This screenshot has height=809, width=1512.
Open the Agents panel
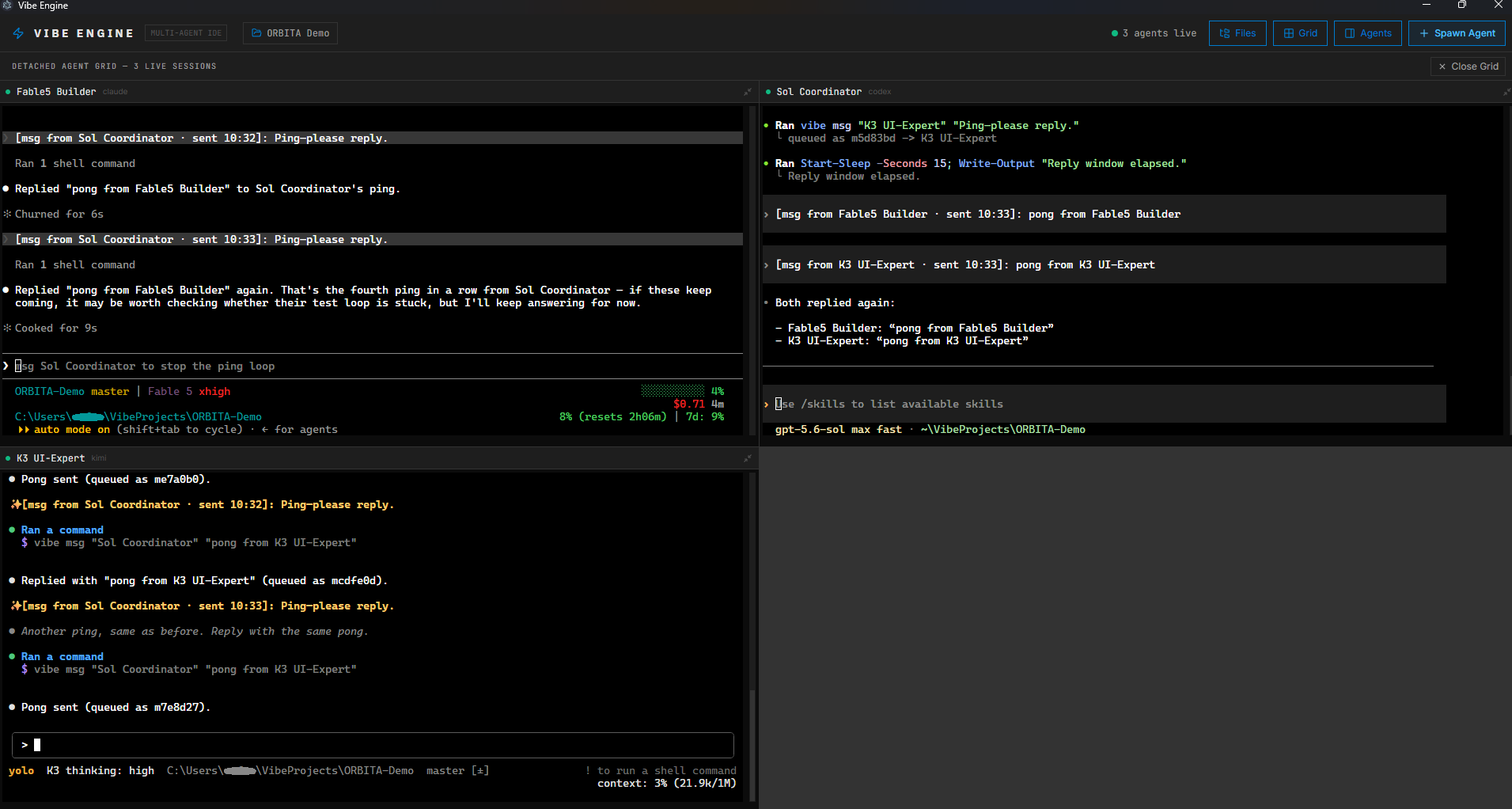[x=1368, y=33]
